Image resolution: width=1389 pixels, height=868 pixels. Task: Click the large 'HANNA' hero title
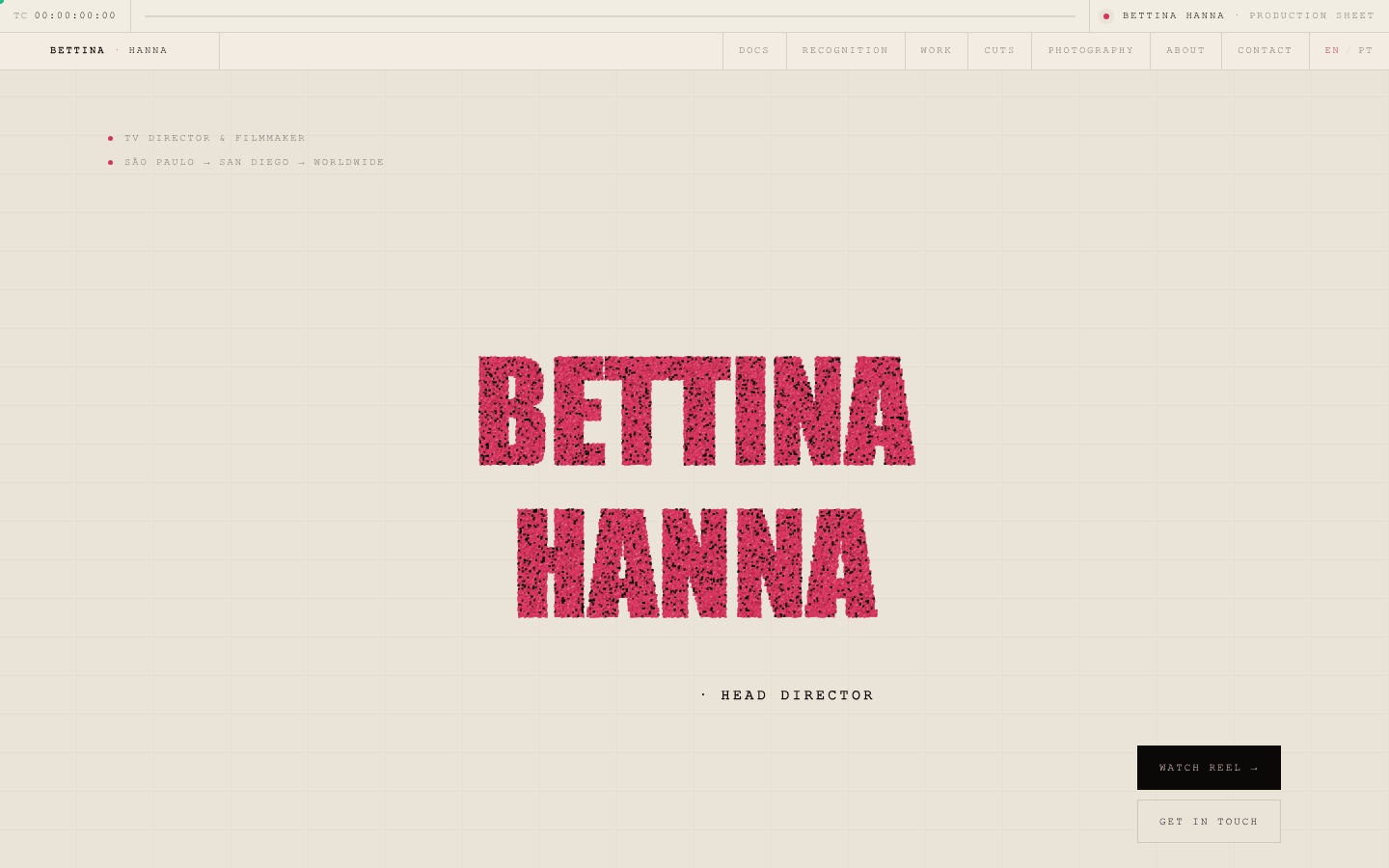(696, 563)
